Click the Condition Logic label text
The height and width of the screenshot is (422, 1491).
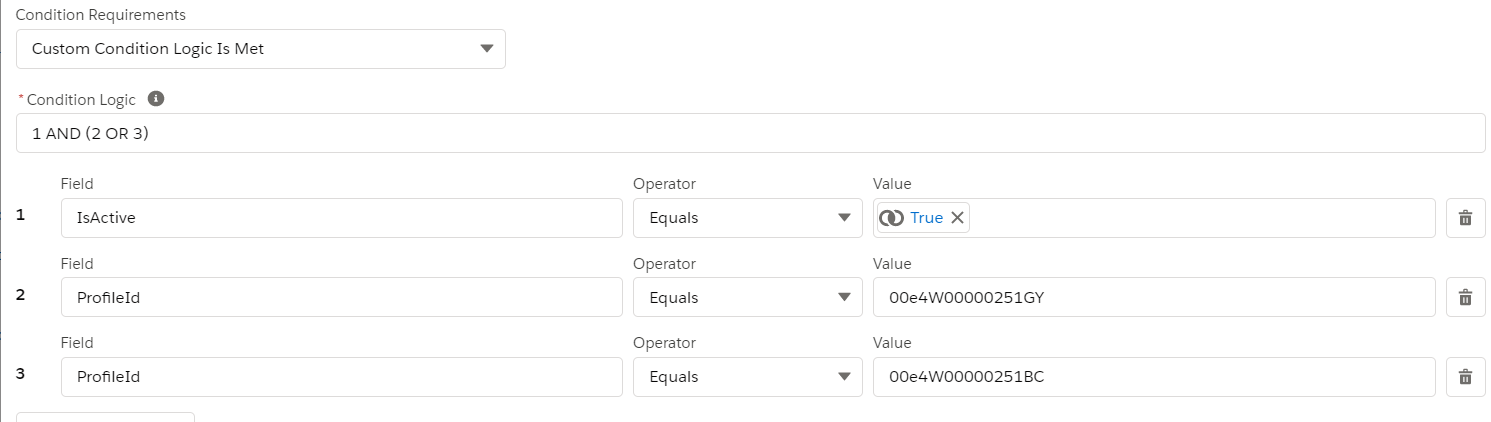coord(81,100)
